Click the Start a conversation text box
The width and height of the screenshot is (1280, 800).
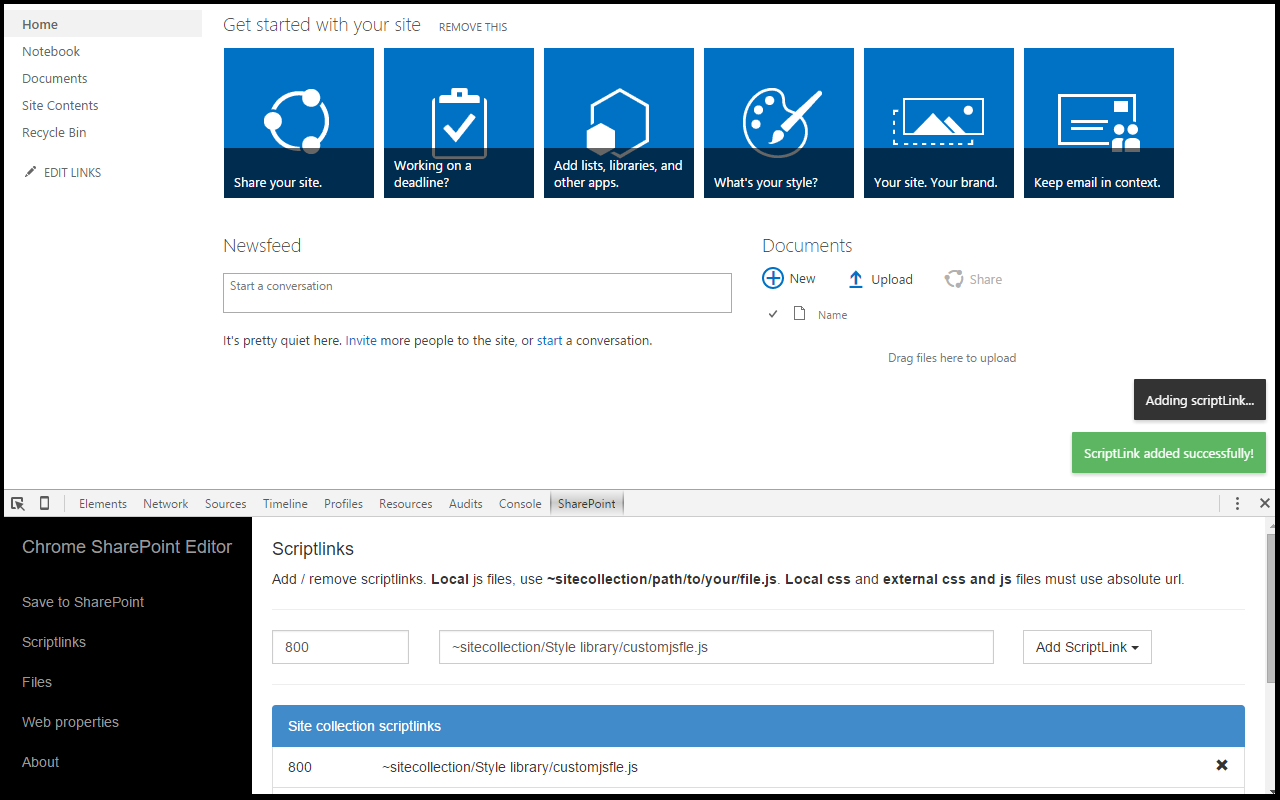pyautogui.click(x=477, y=293)
